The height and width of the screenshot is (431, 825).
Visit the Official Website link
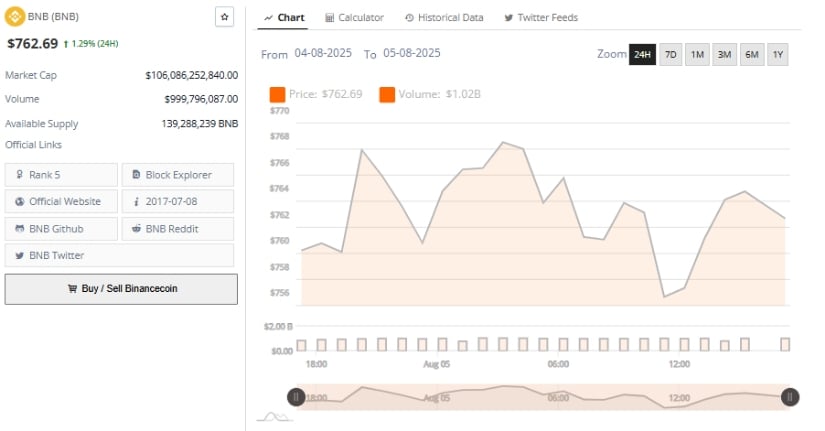click(61, 201)
